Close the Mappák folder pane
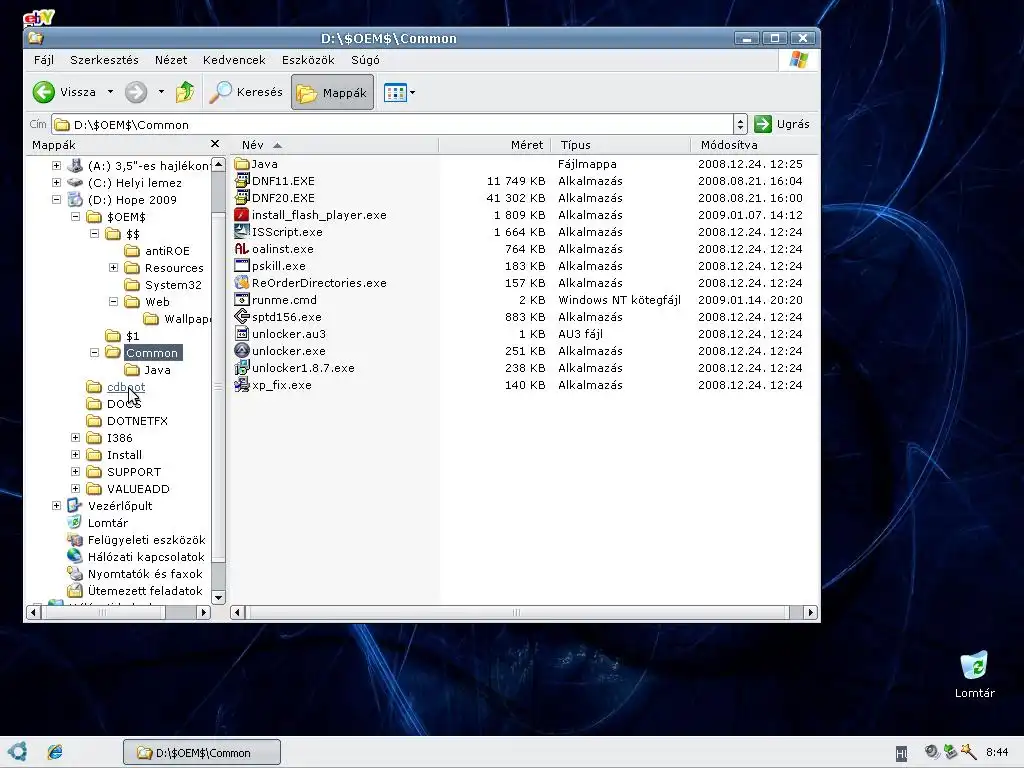The width and height of the screenshot is (1024, 768). (215, 144)
